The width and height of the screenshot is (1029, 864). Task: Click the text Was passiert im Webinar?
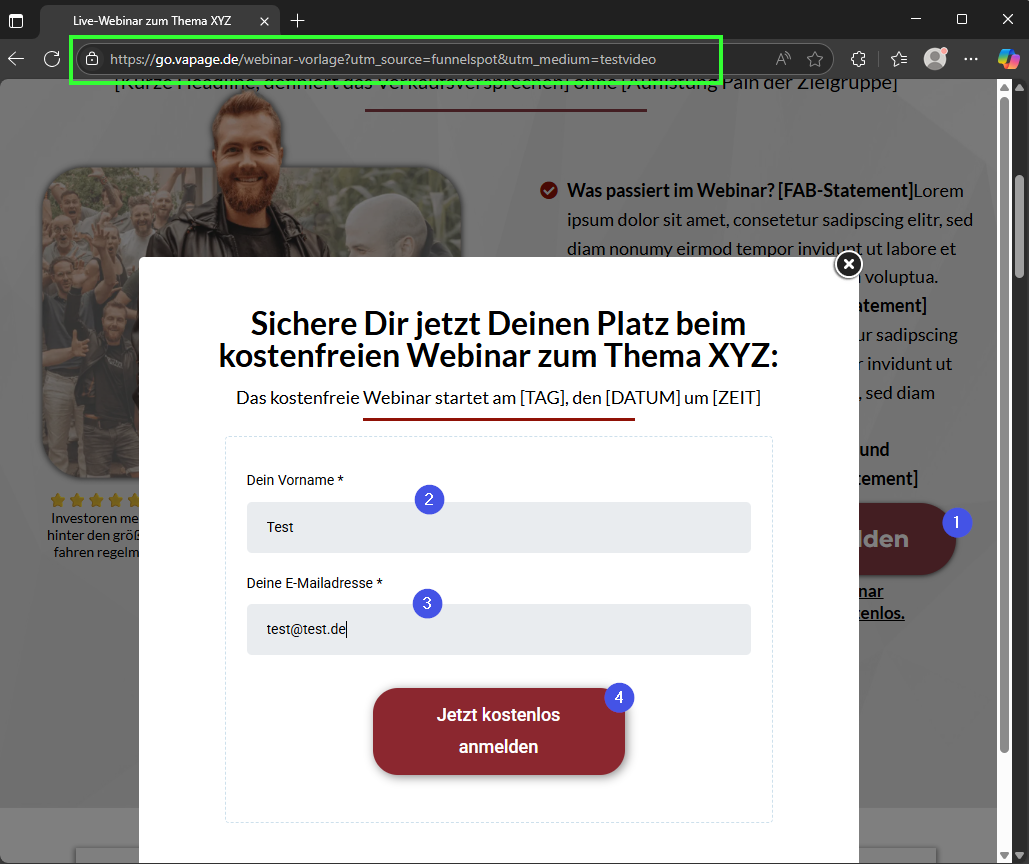[670, 191]
